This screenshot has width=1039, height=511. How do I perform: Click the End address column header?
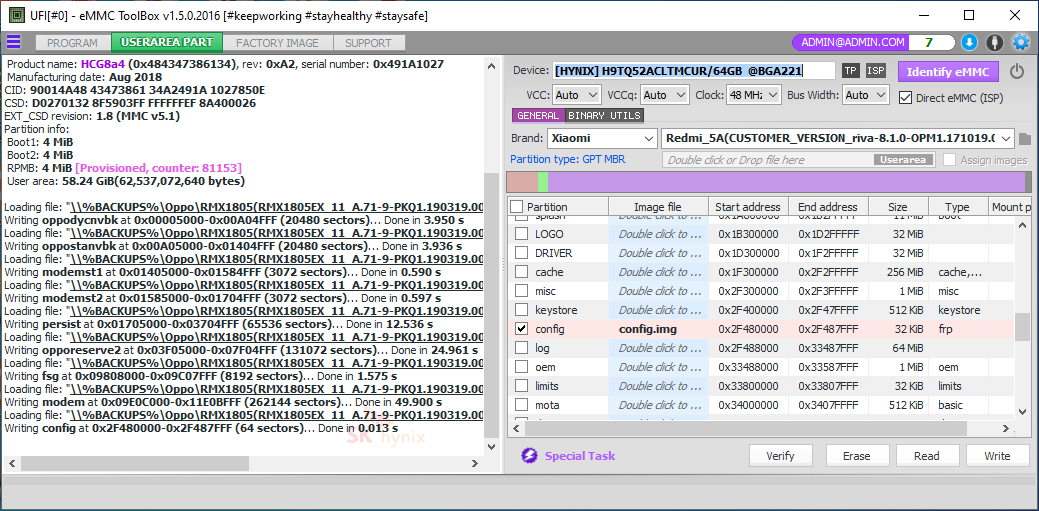click(x=828, y=207)
